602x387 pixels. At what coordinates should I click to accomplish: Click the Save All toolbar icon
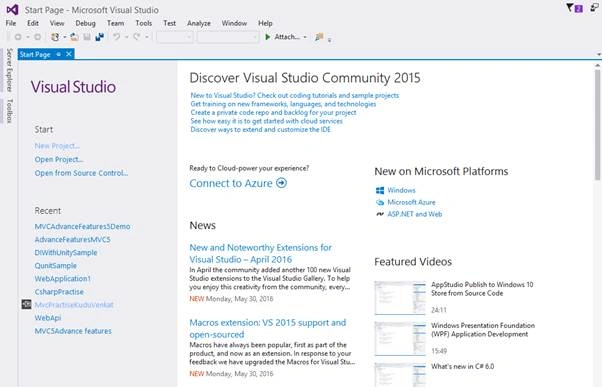tap(99, 37)
